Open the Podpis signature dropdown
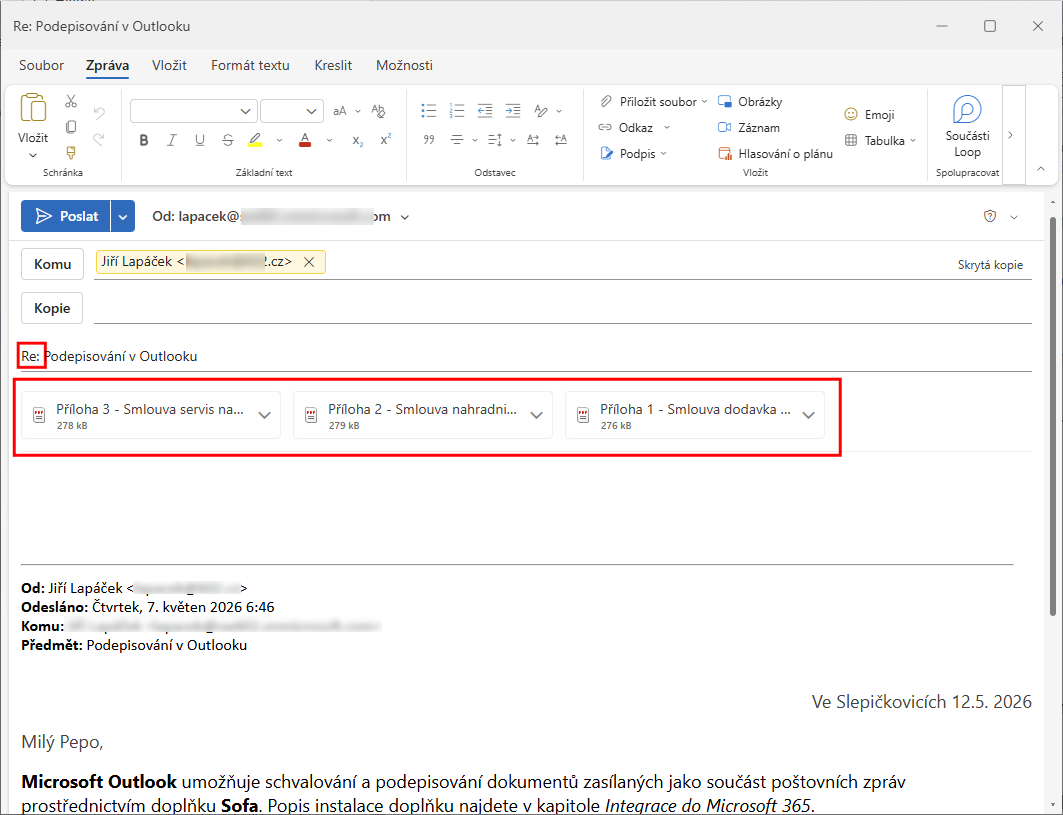Viewport: 1063px width, 815px height. (633, 154)
